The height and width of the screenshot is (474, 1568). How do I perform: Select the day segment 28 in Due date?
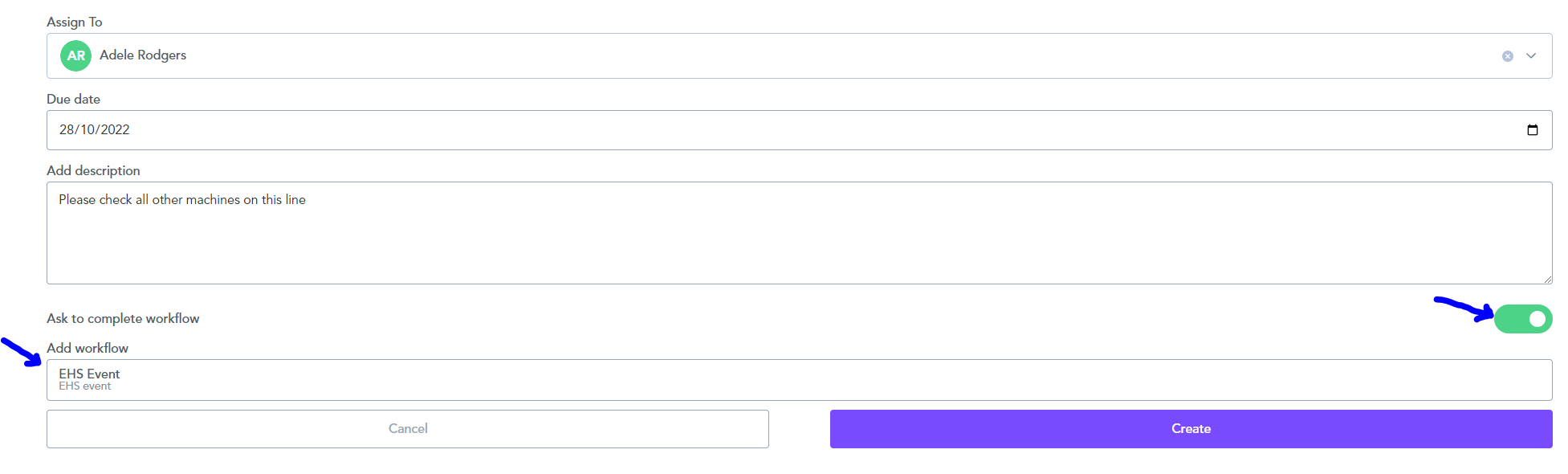click(x=67, y=130)
